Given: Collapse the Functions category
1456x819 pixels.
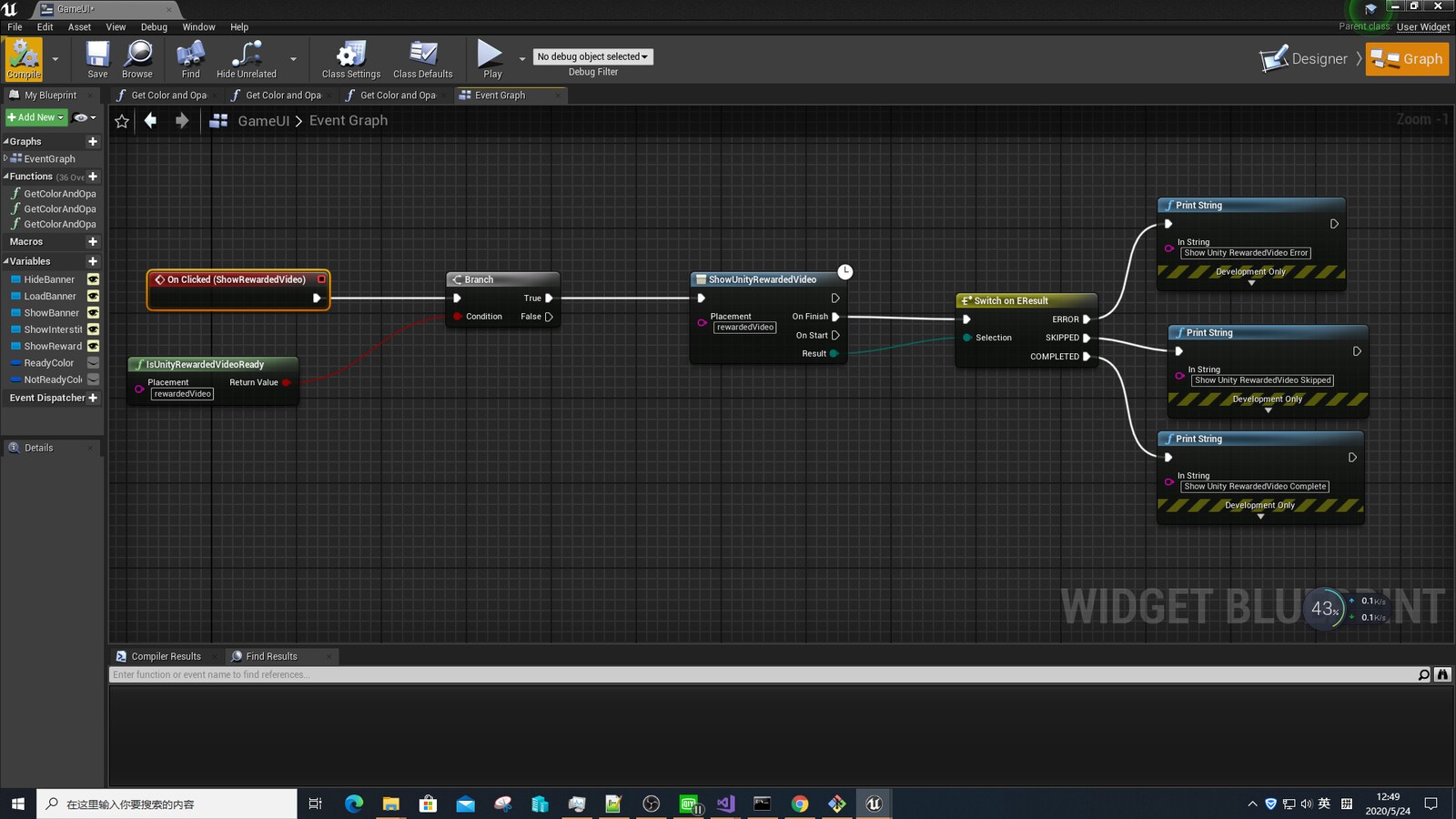Looking at the screenshot, I should (6, 176).
